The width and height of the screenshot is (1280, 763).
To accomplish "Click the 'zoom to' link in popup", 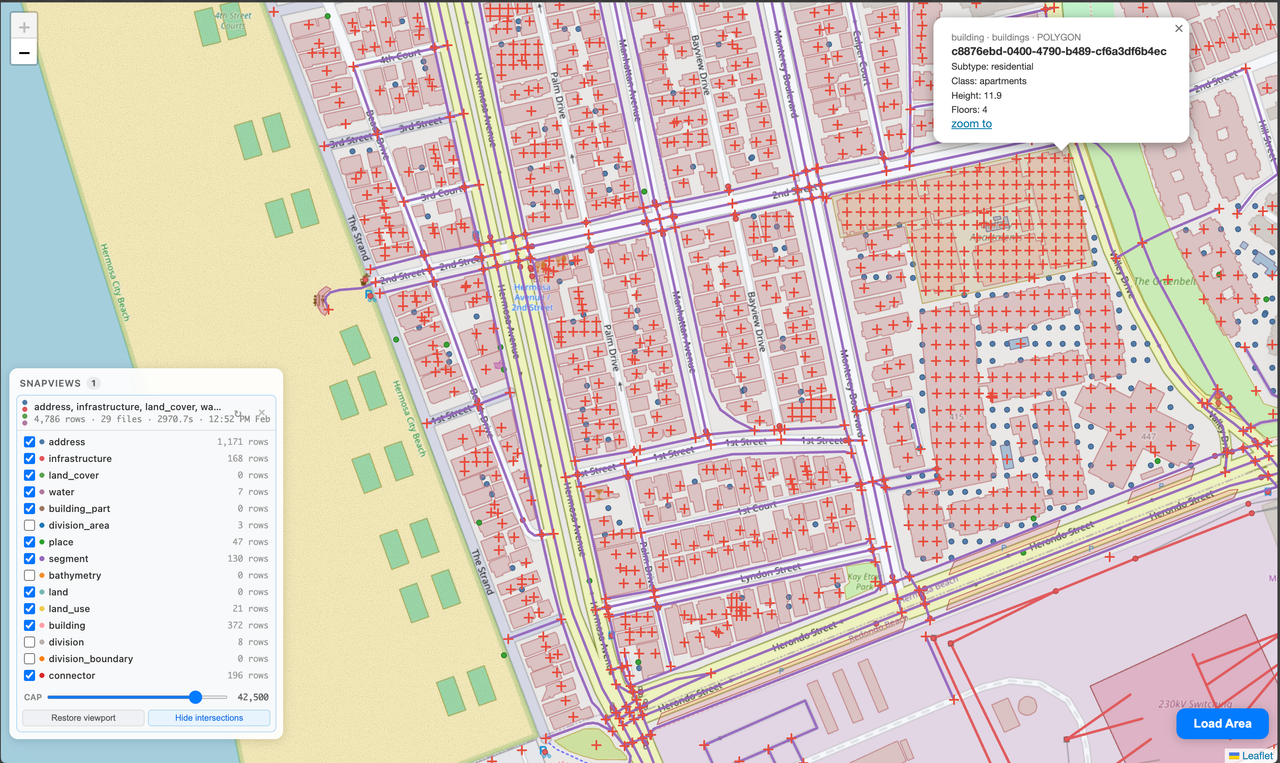I will click(971, 124).
